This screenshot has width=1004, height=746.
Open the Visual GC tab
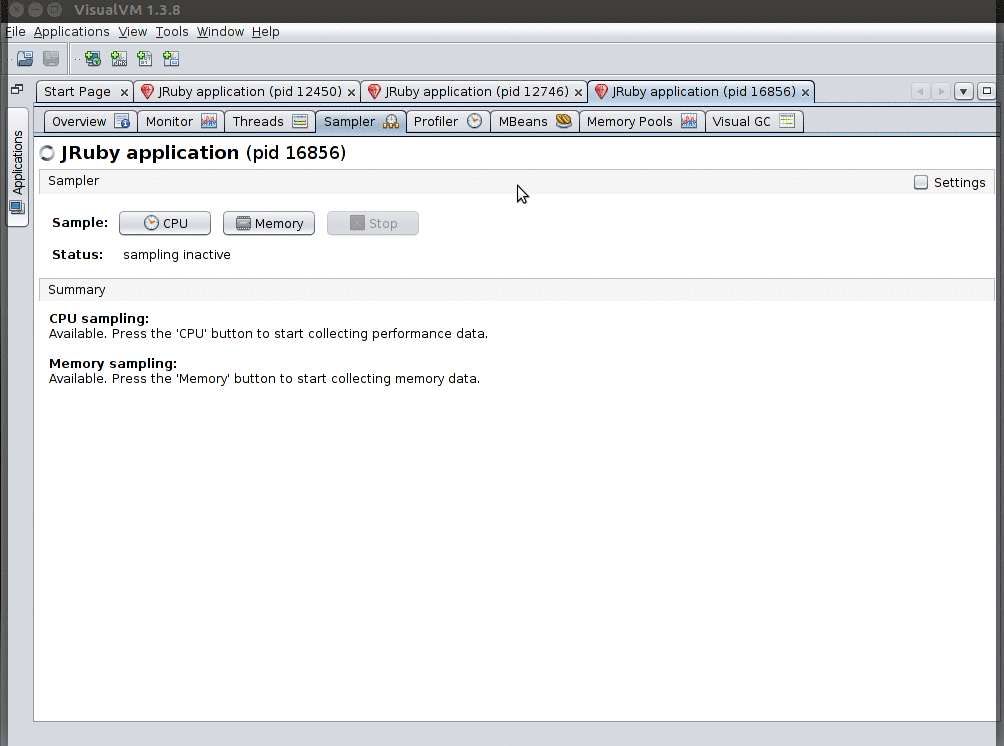tap(754, 121)
